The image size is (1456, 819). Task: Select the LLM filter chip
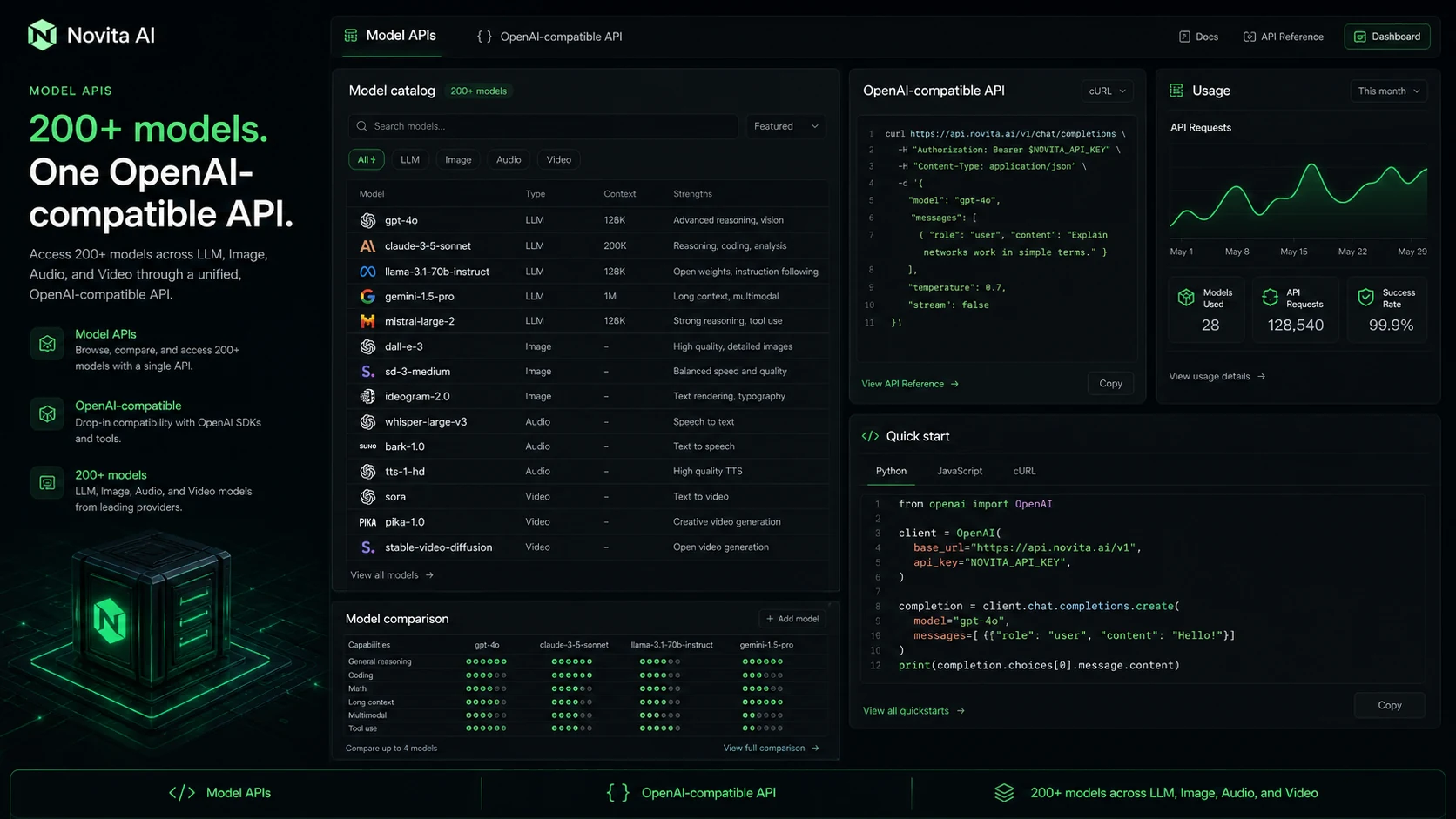[x=410, y=159]
